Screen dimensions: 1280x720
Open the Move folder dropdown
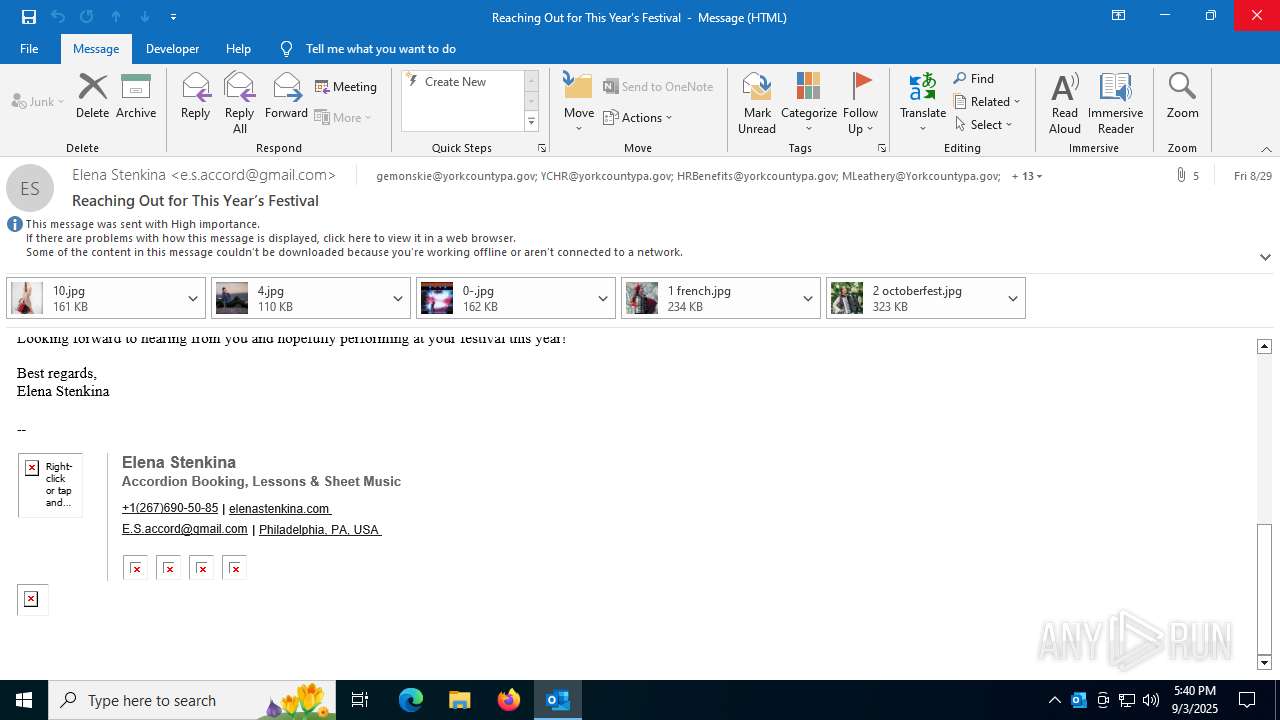(x=579, y=103)
